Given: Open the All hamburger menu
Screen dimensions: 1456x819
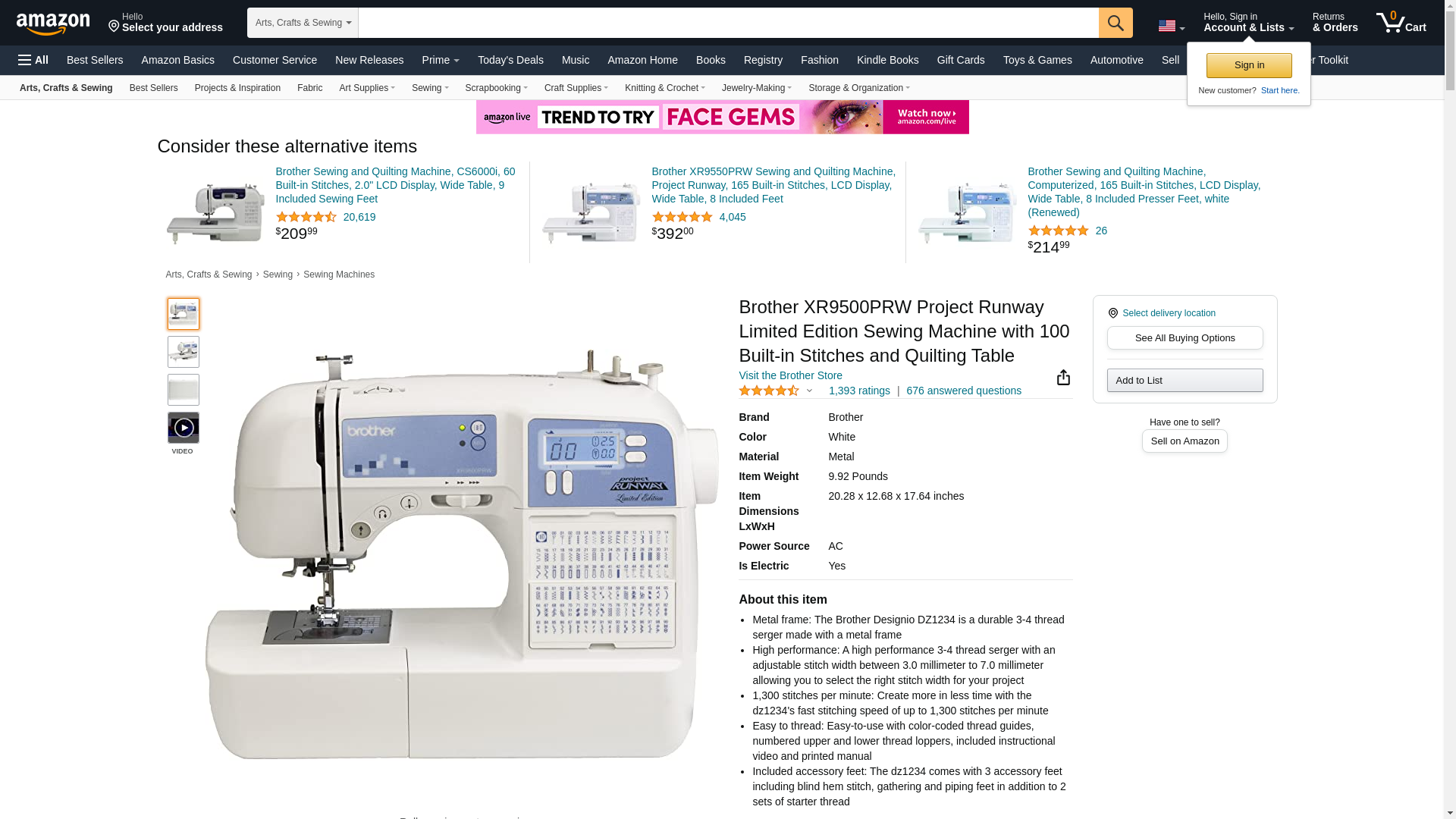Looking at the screenshot, I should [33, 60].
